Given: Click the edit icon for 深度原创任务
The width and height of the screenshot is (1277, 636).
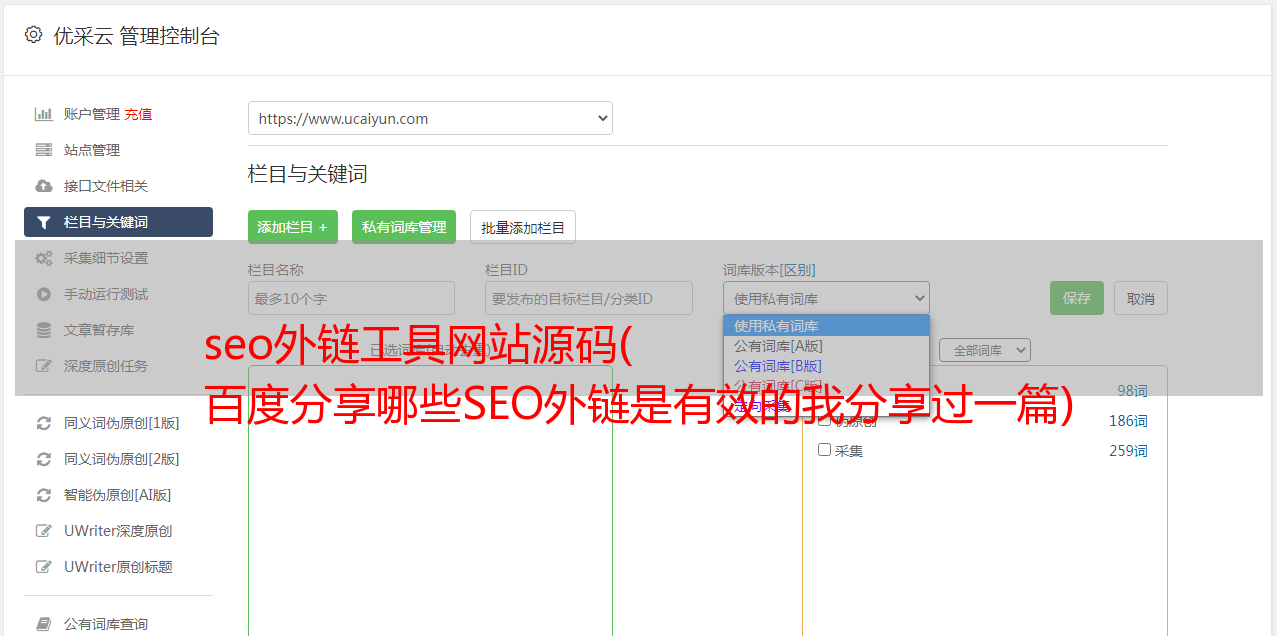Looking at the screenshot, I should 44,366.
